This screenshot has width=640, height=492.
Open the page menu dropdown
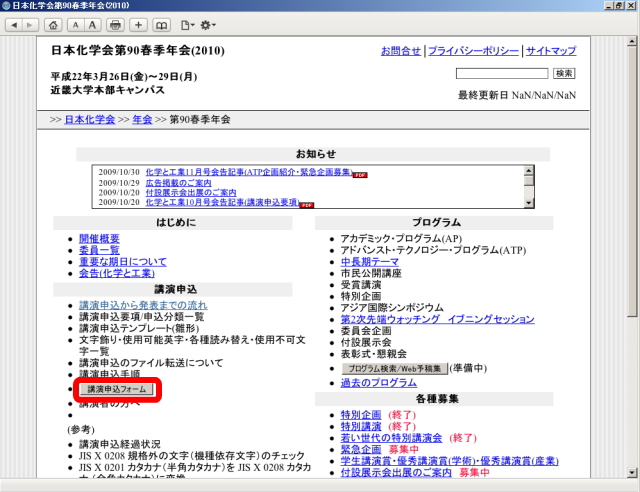[187, 25]
